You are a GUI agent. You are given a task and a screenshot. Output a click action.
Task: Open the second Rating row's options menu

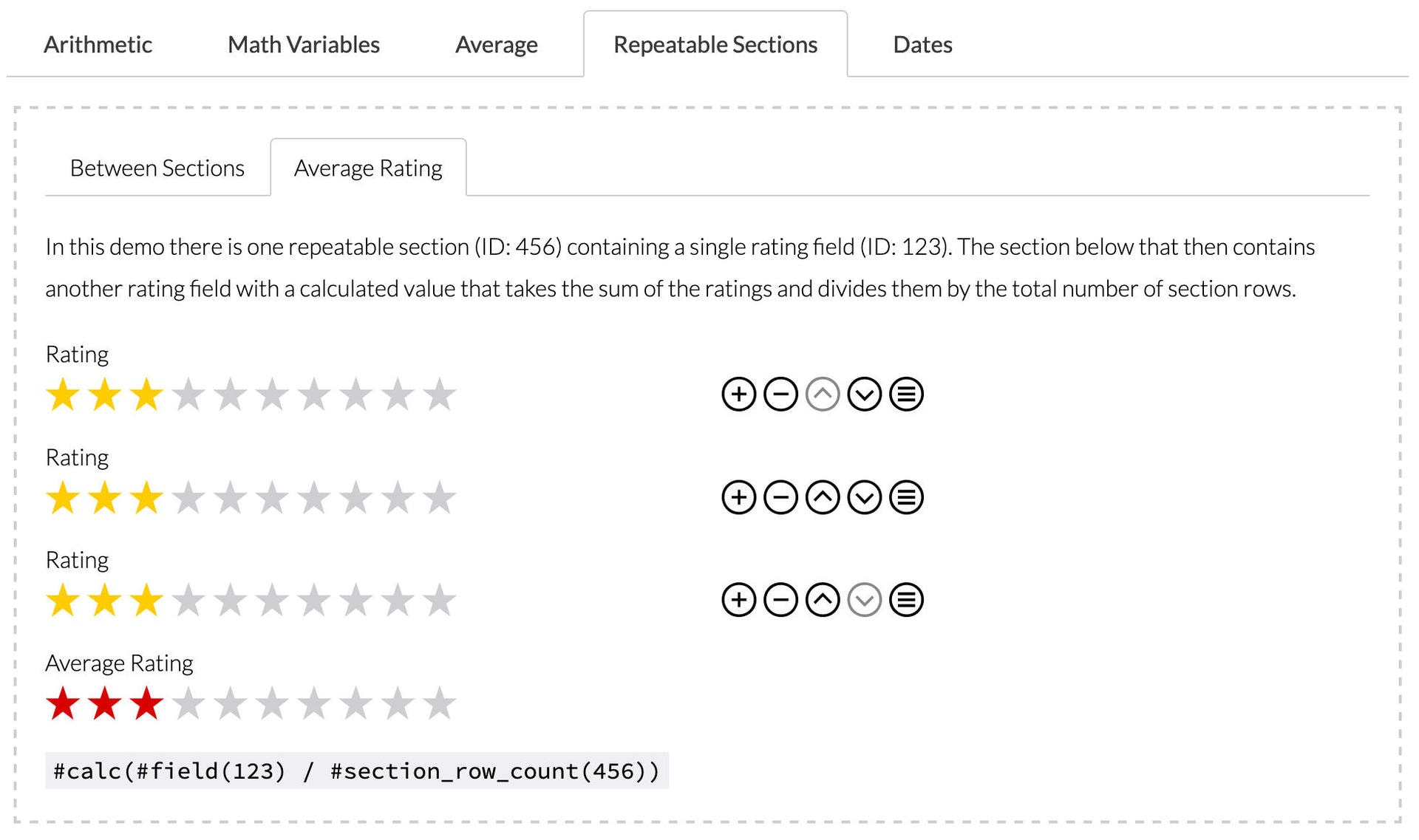[905, 496]
